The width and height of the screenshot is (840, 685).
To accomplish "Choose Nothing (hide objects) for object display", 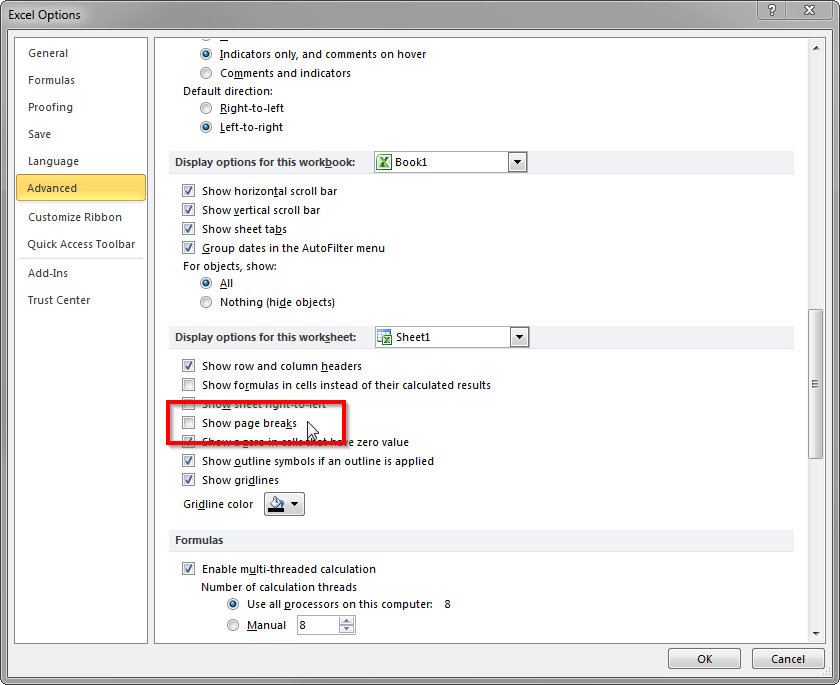I will point(206,302).
